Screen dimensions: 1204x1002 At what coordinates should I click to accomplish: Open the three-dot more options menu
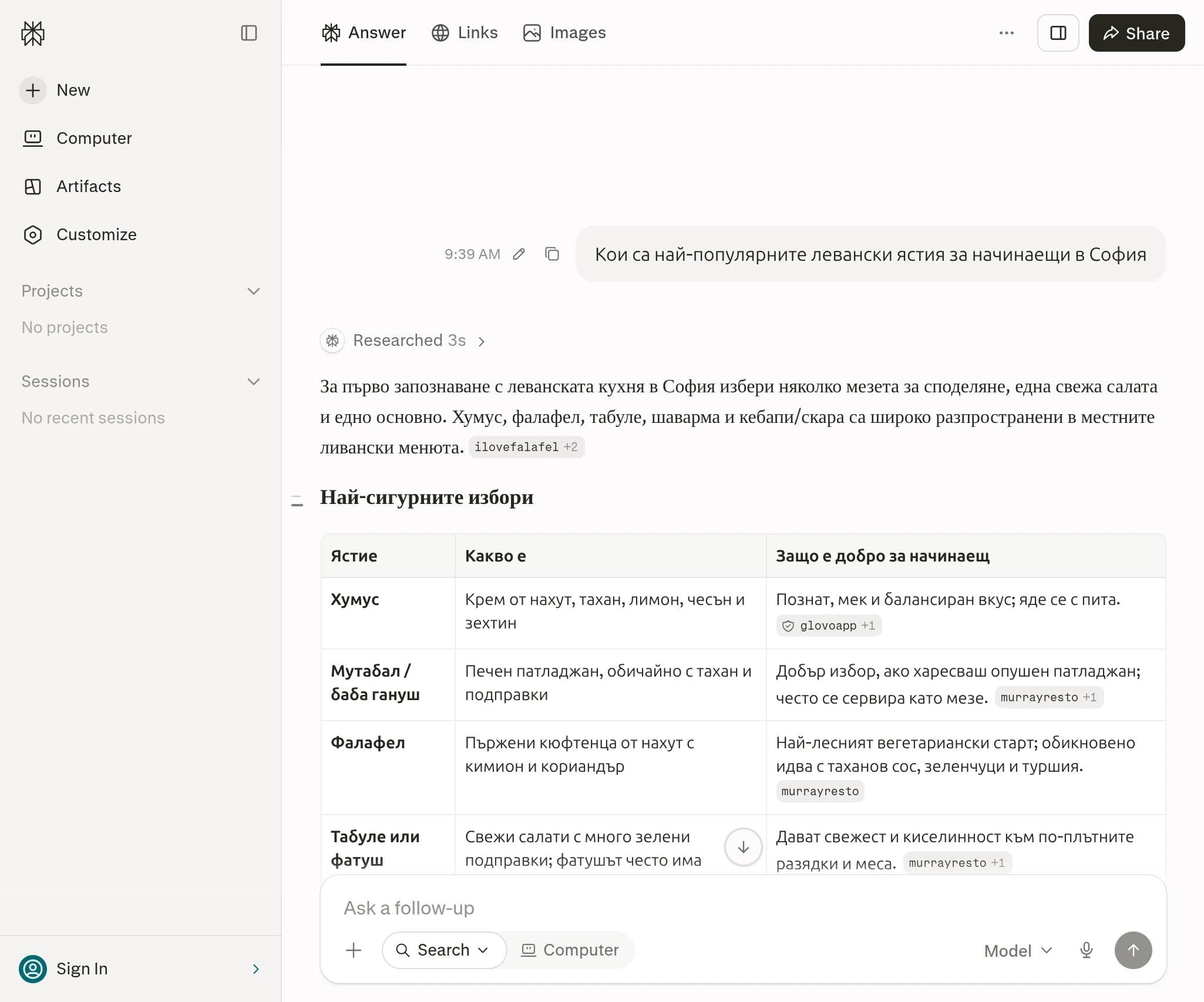(x=1007, y=33)
